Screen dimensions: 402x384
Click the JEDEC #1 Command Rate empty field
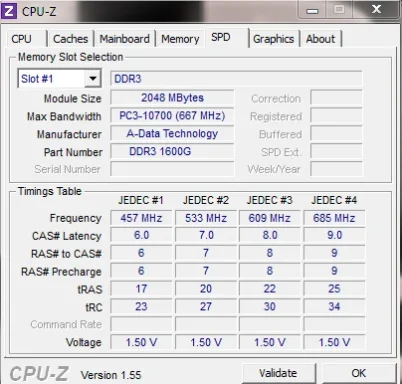141,324
